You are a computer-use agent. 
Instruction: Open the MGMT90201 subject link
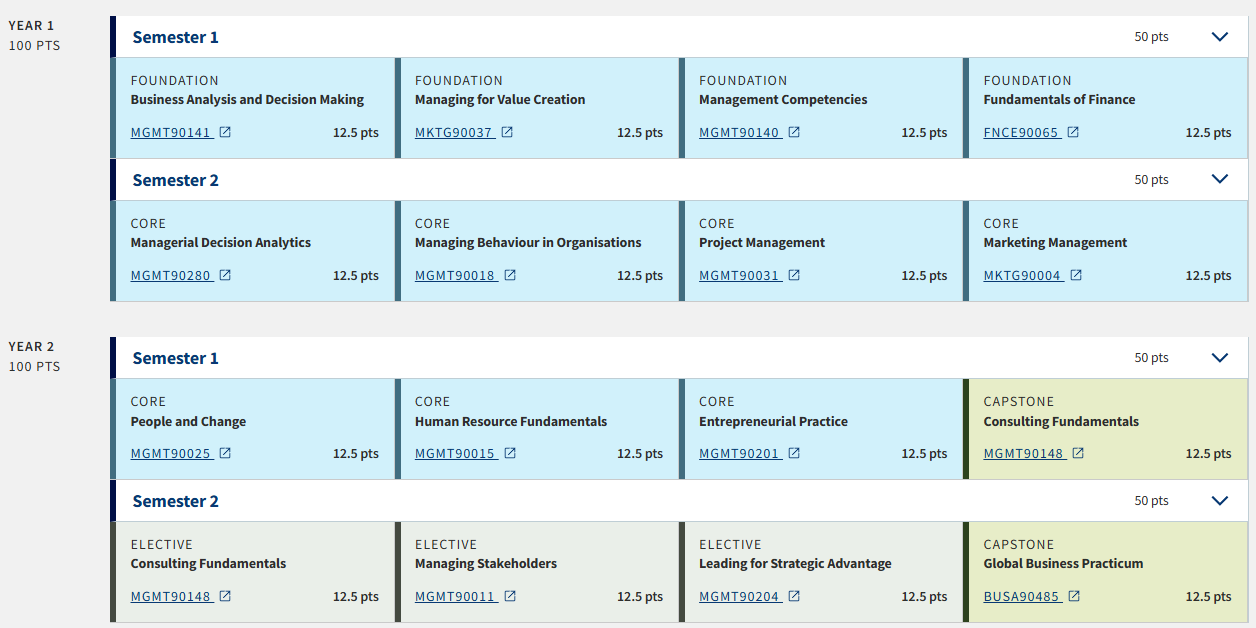[x=740, y=453]
